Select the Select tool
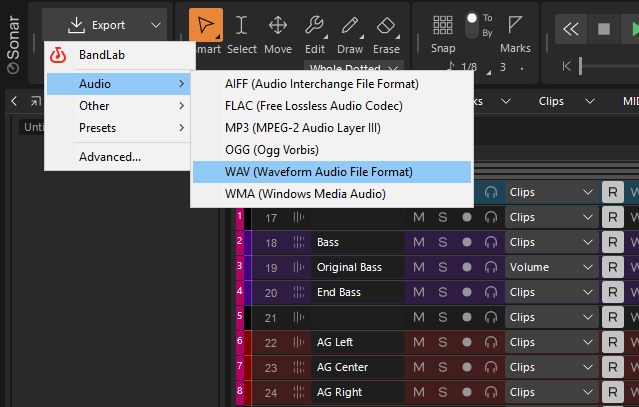The width and height of the screenshot is (639, 407). click(x=242, y=25)
